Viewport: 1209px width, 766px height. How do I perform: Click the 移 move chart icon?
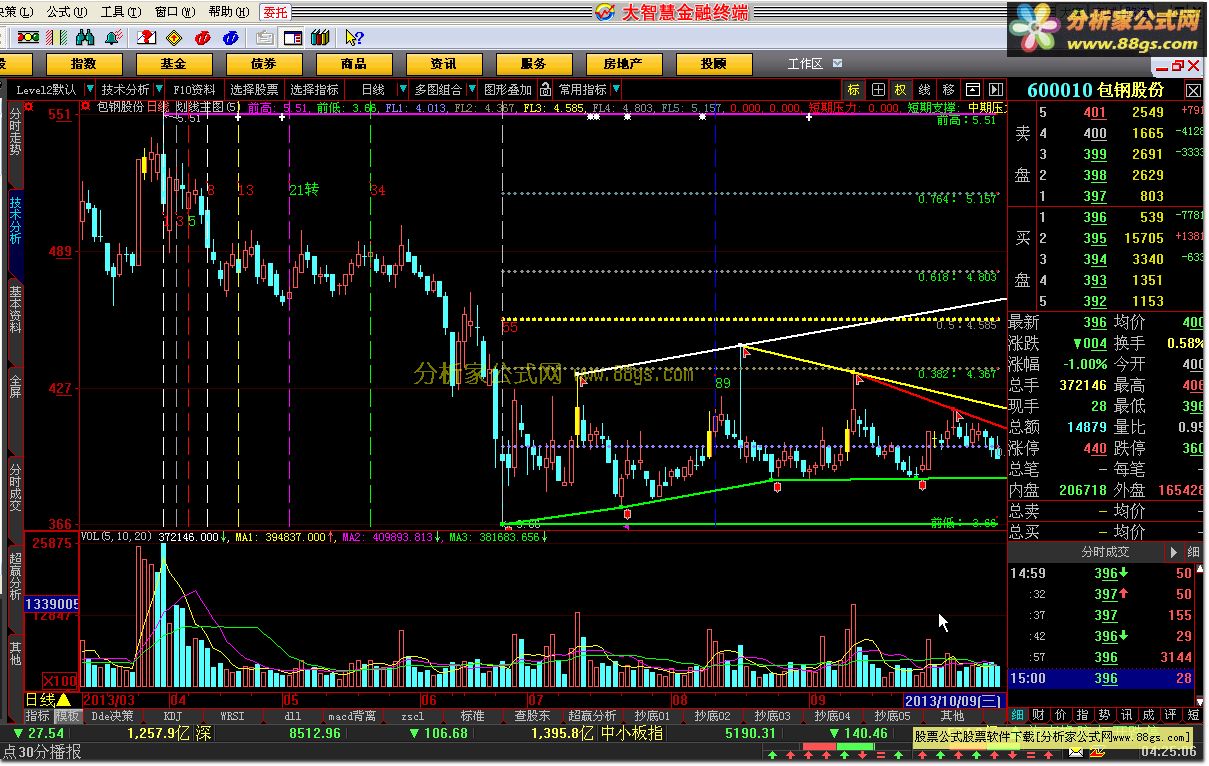948,90
